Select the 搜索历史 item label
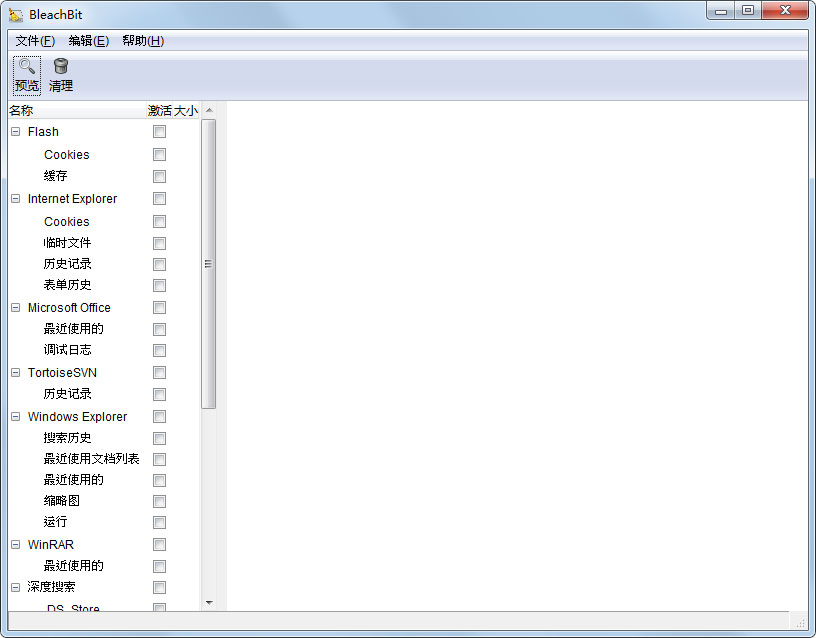The image size is (816, 638). pyautogui.click(x=68, y=438)
